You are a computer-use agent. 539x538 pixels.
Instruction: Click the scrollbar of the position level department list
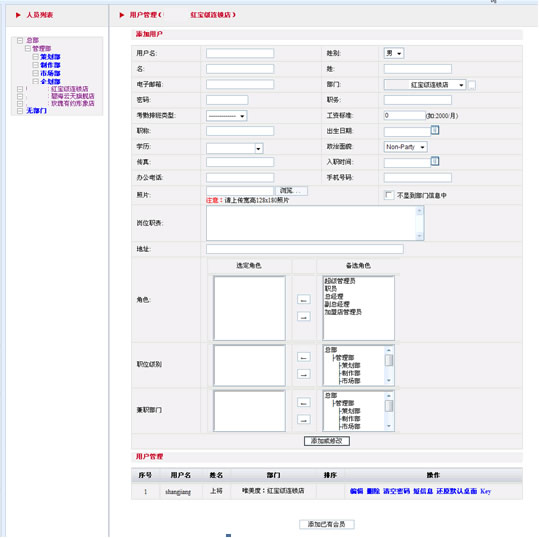tap(389, 365)
